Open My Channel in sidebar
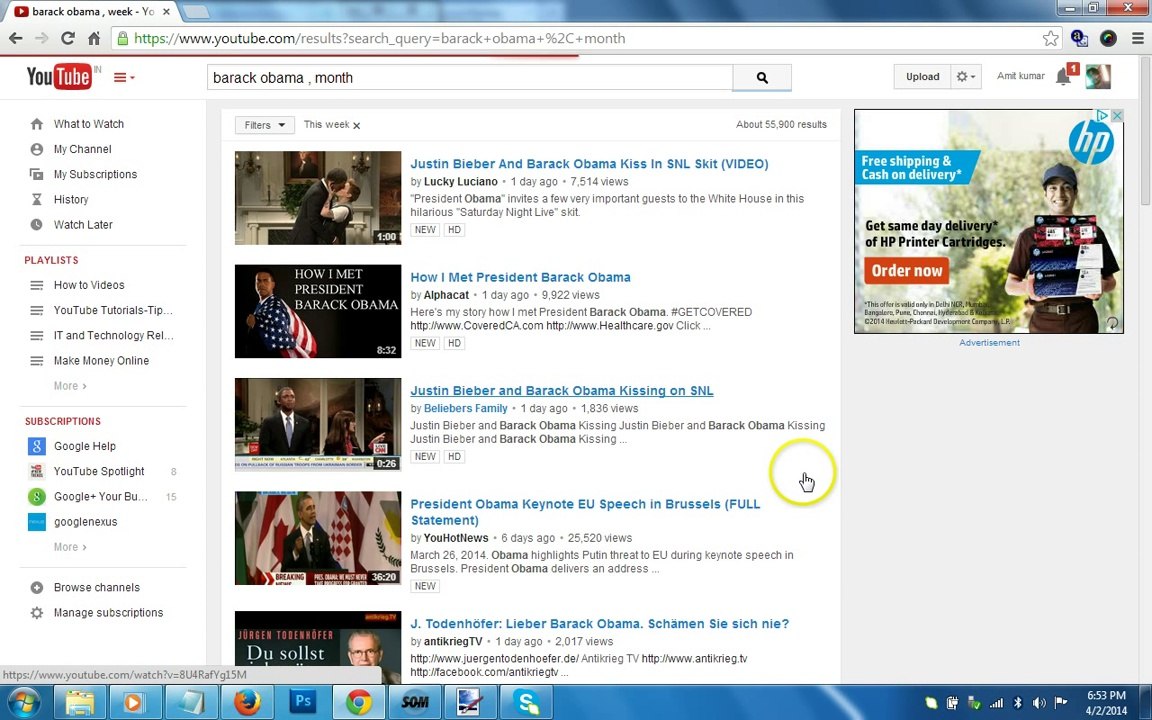 82,149
